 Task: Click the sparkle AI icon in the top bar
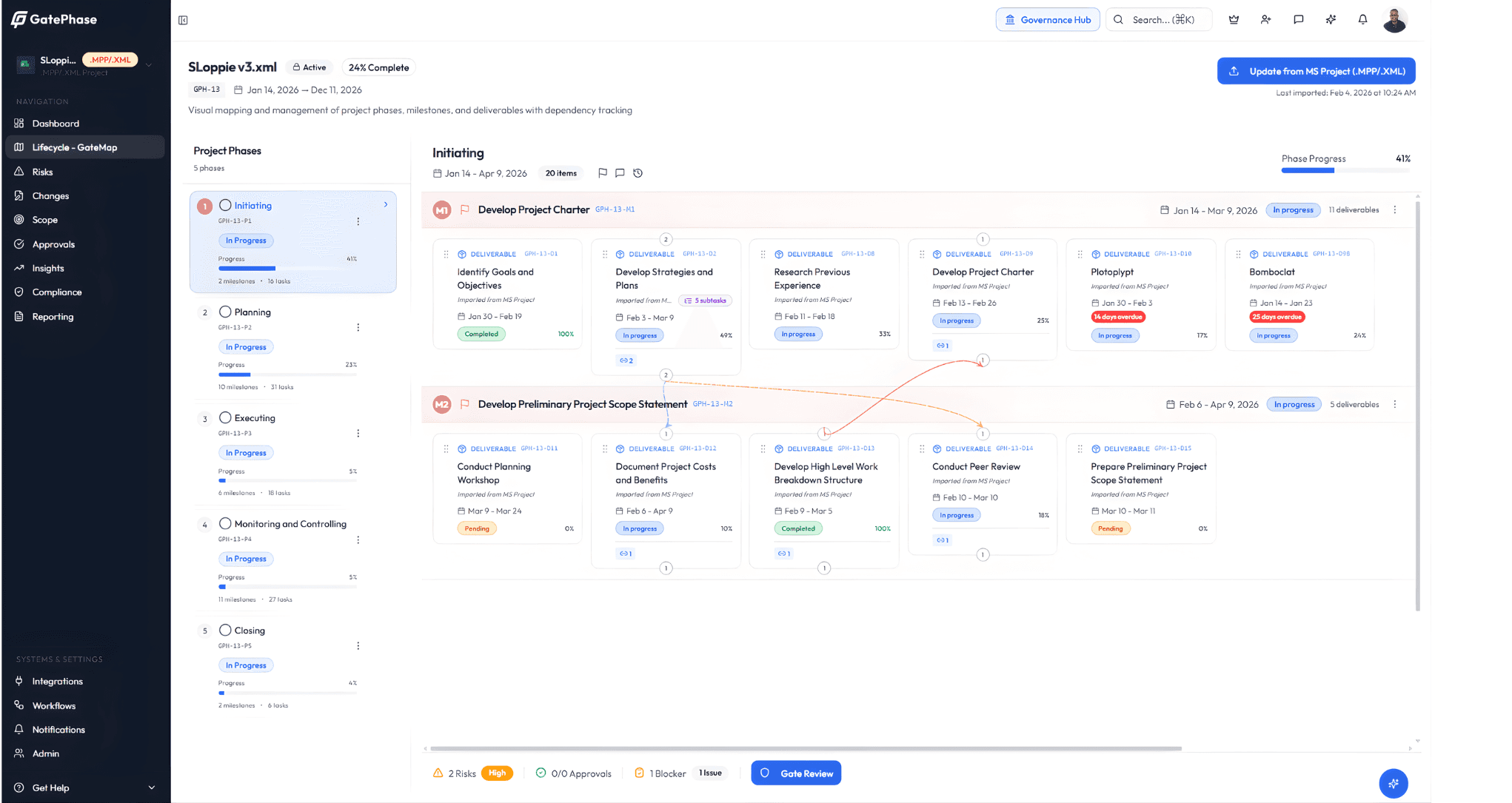pos(1331,20)
